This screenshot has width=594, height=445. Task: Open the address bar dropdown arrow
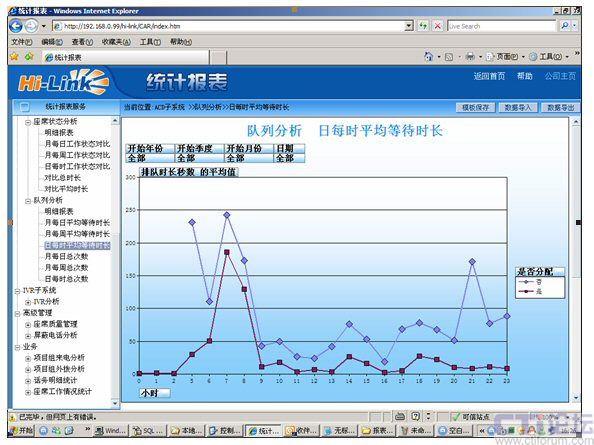[x=409, y=26]
